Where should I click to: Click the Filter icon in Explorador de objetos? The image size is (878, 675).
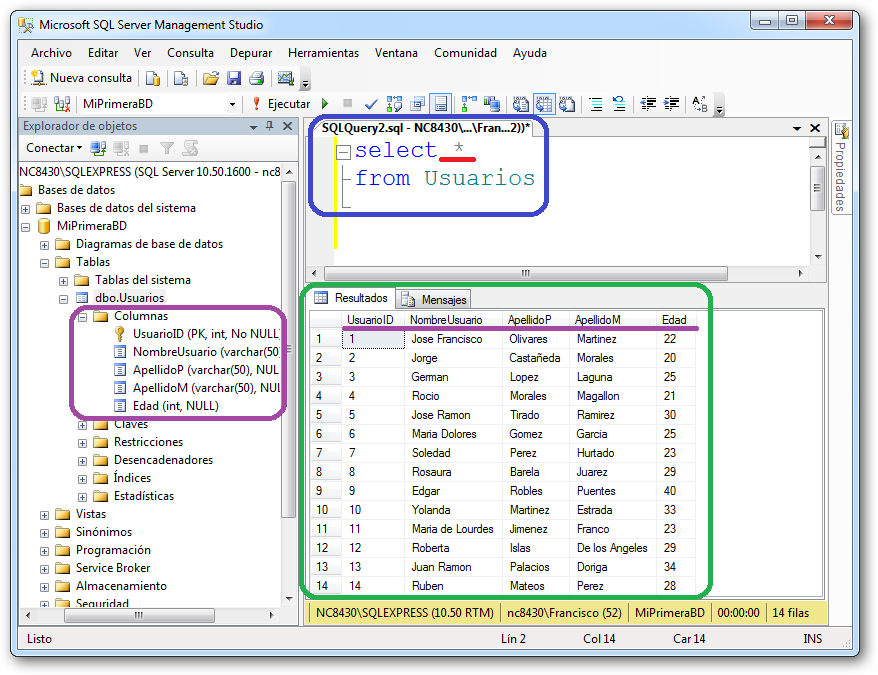(167, 147)
